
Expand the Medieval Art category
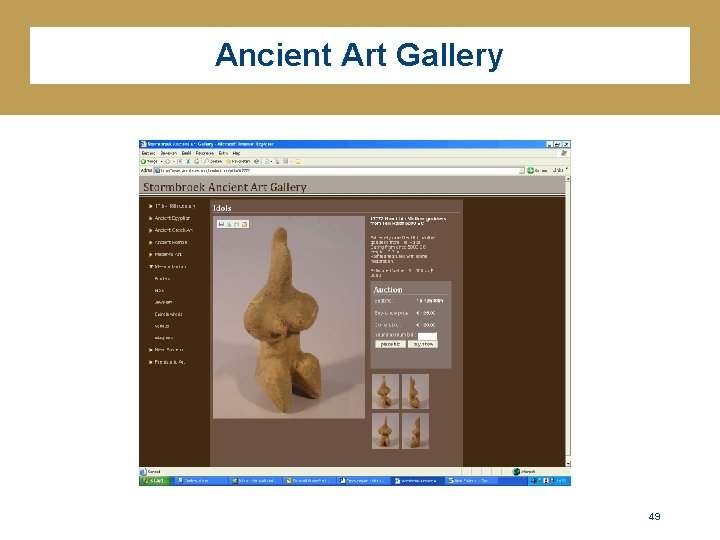165,254
